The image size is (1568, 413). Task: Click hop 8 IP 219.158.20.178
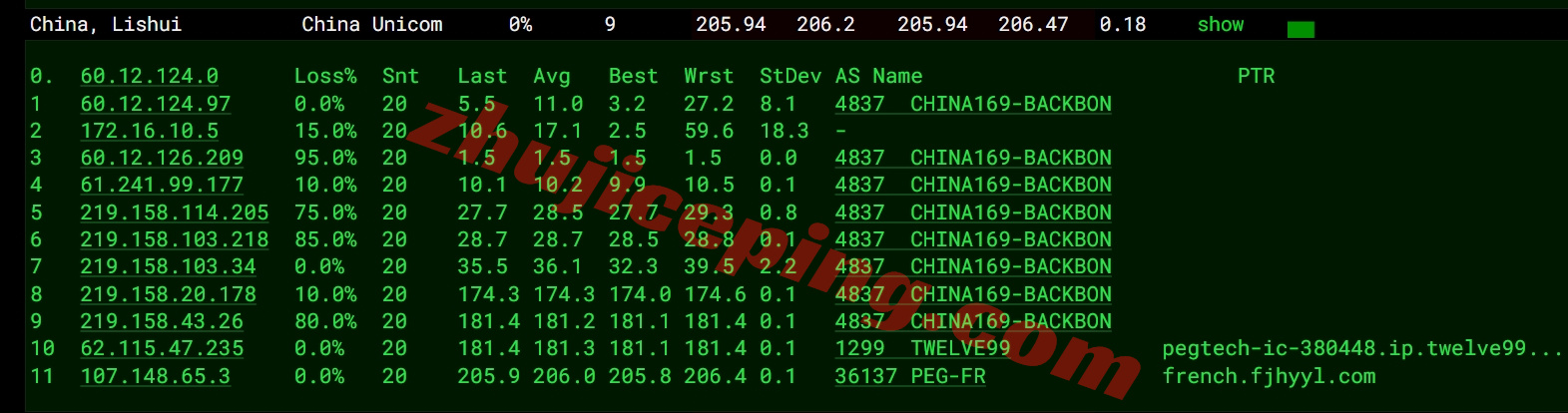click(168, 294)
